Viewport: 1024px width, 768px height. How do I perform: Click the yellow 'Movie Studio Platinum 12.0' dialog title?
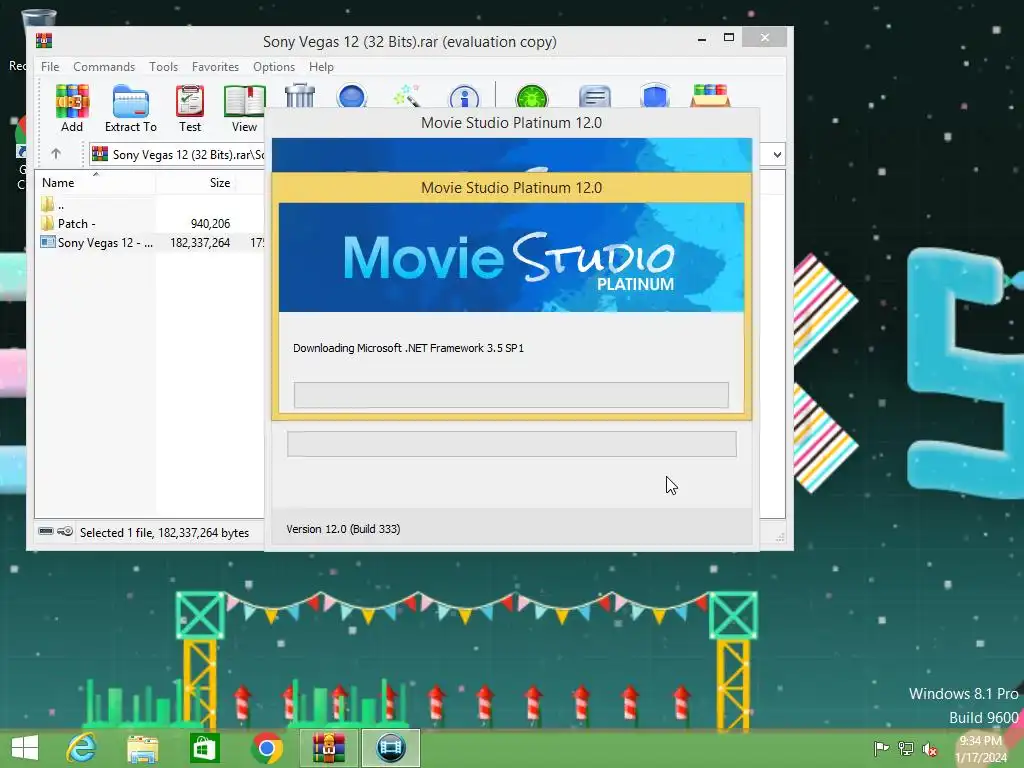(511, 188)
